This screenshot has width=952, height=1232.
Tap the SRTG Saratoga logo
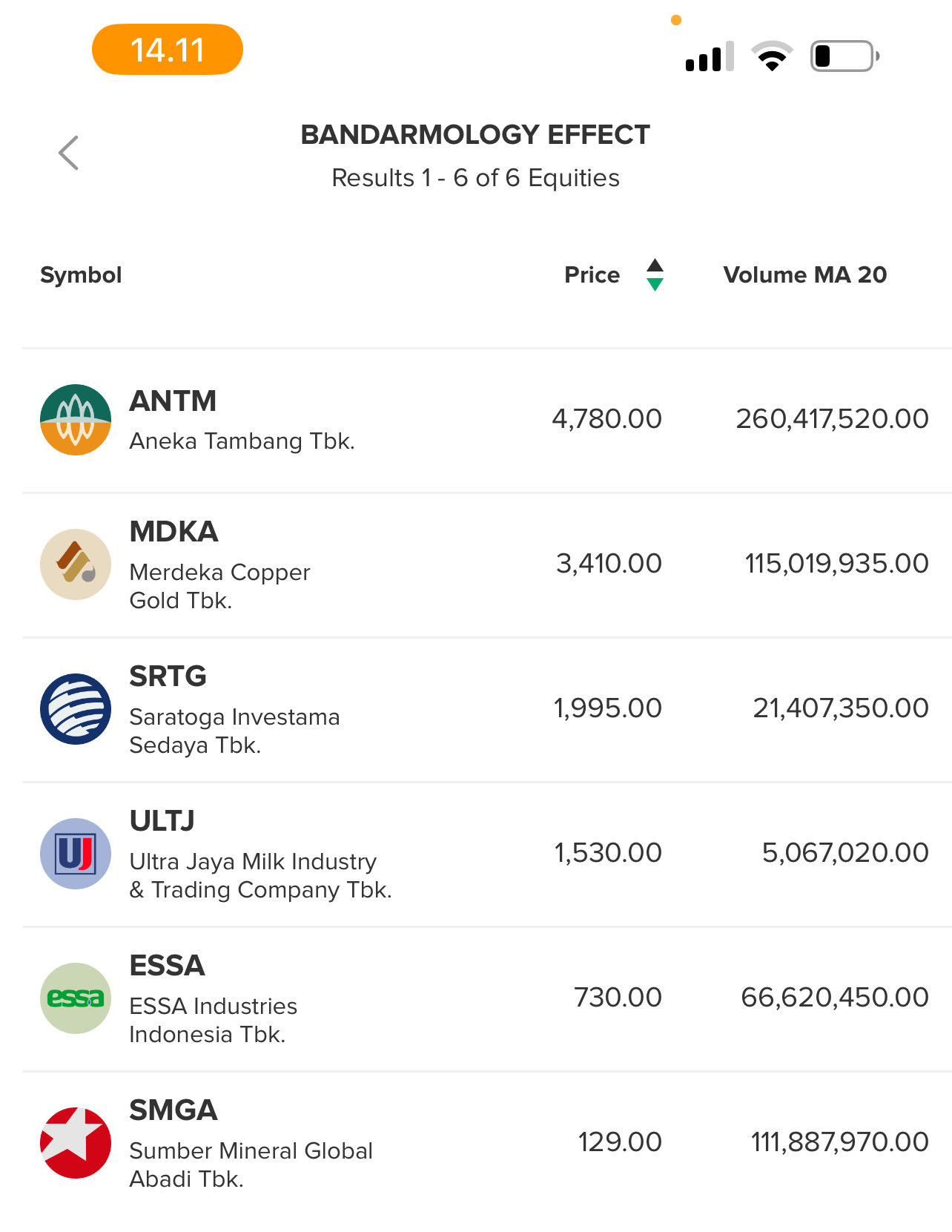tap(76, 709)
